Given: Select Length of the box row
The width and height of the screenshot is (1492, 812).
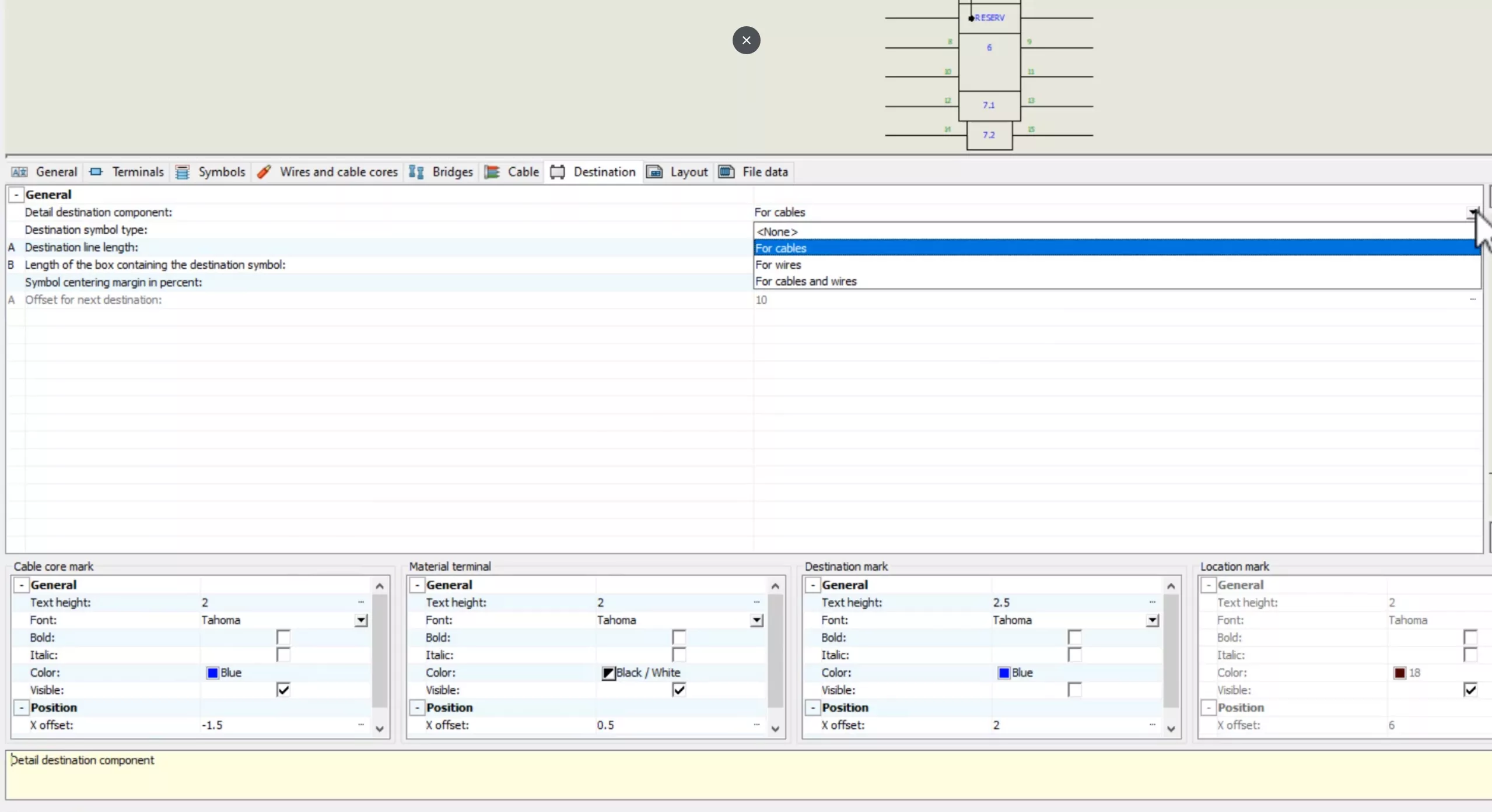Looking at the screenshot, I should click(380, 265).
